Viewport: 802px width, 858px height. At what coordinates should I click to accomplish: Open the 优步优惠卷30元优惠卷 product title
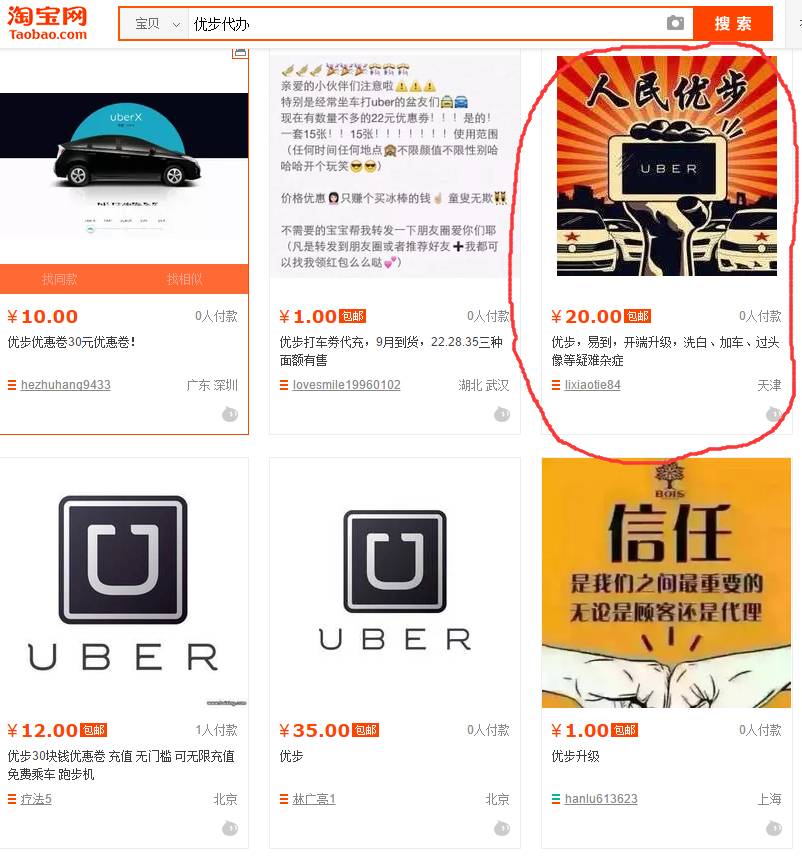click(x=72, y=343)
